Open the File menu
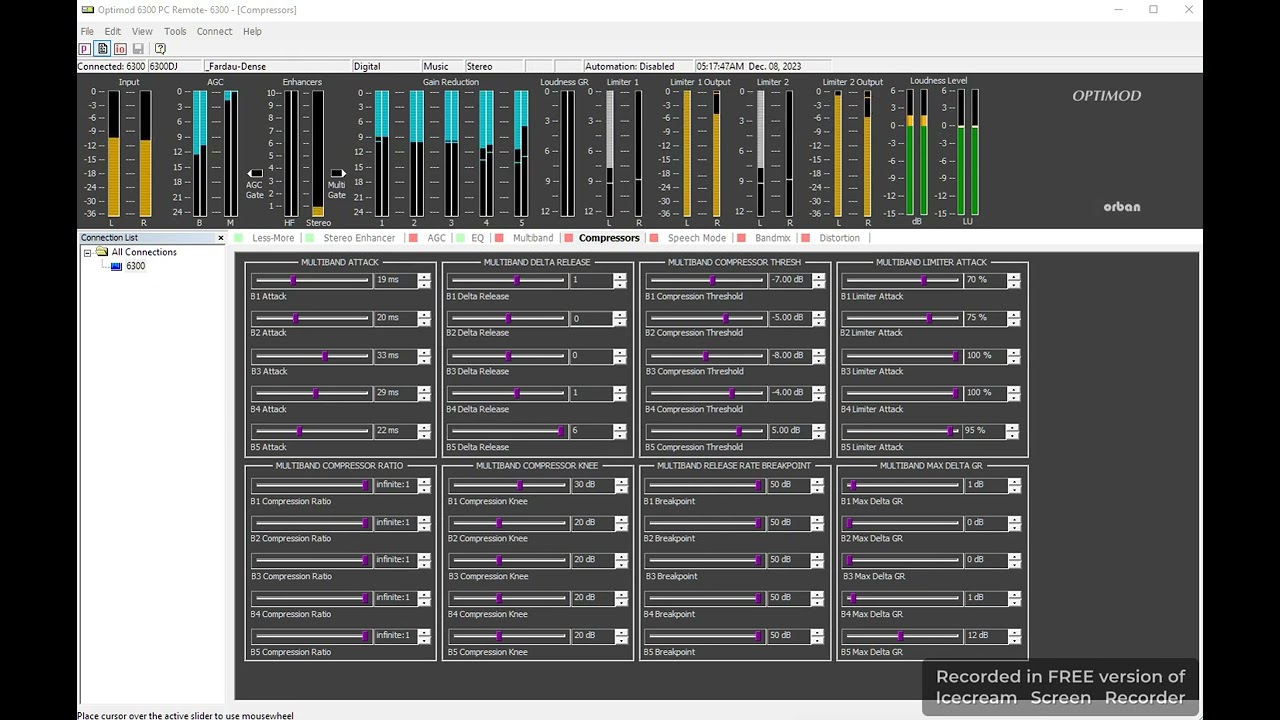1280x720 pixels. coord(87,31)
